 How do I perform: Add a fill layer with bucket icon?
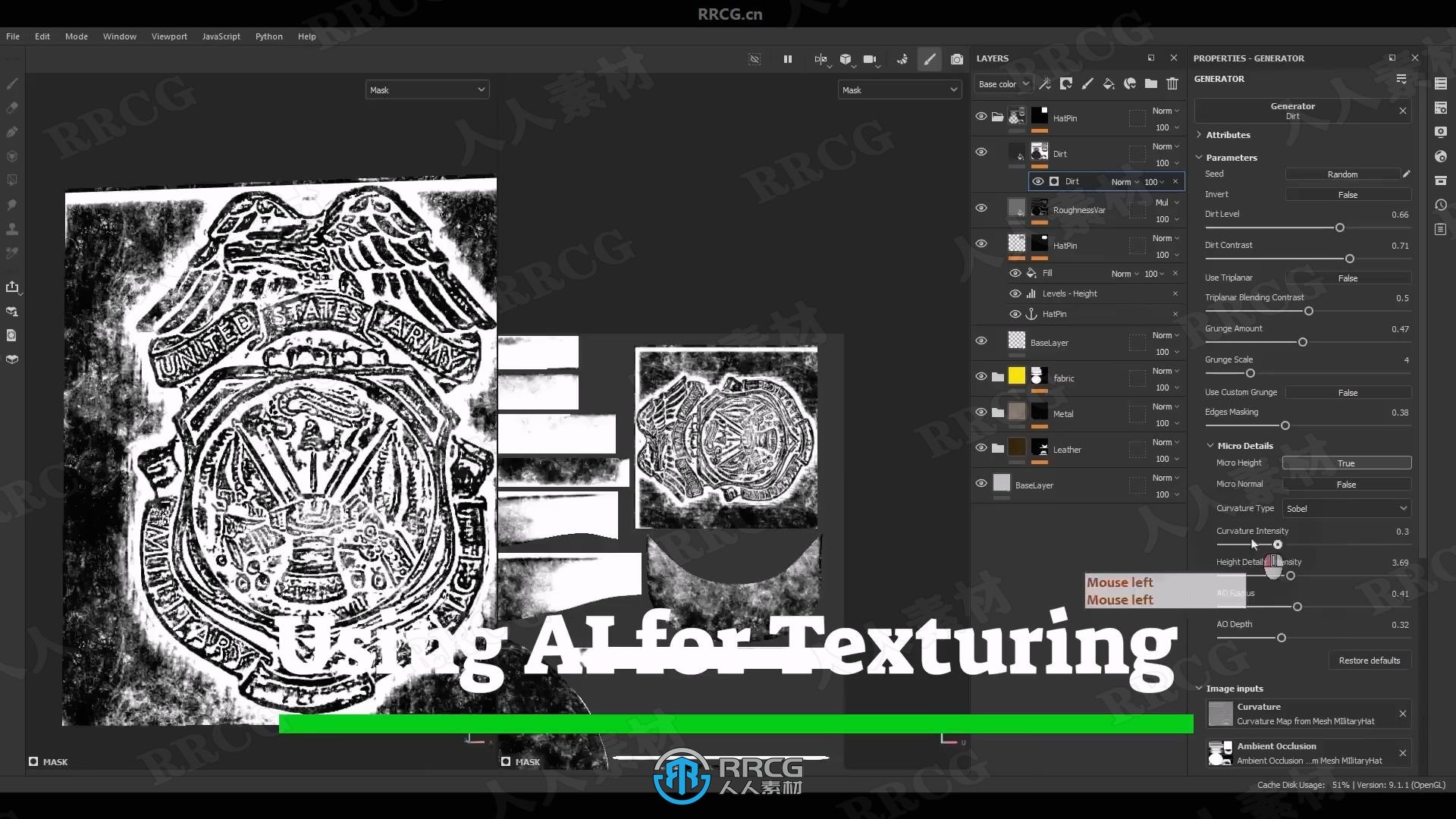pos(1109,84)
